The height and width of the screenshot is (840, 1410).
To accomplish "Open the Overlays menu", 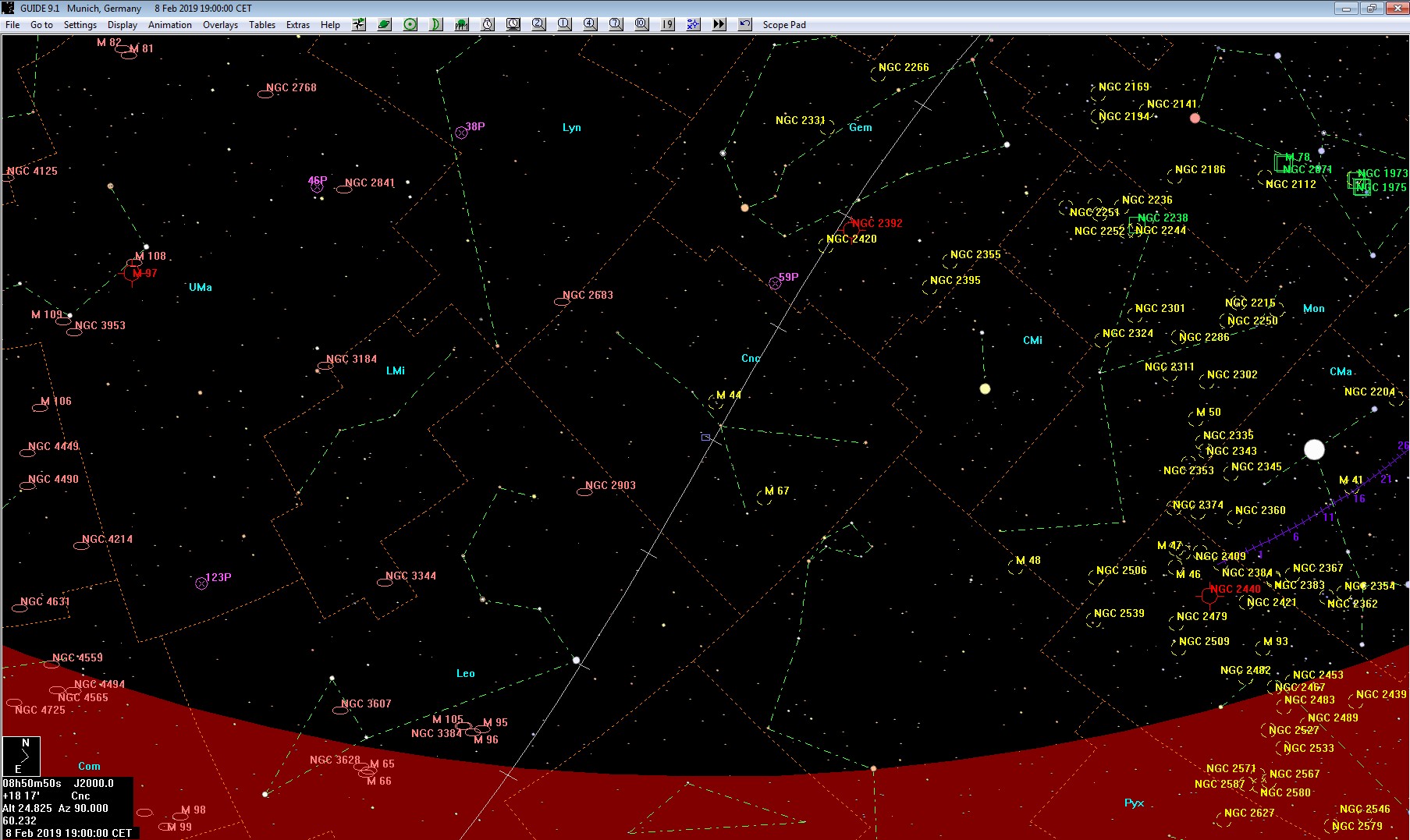I will point(221,25).
